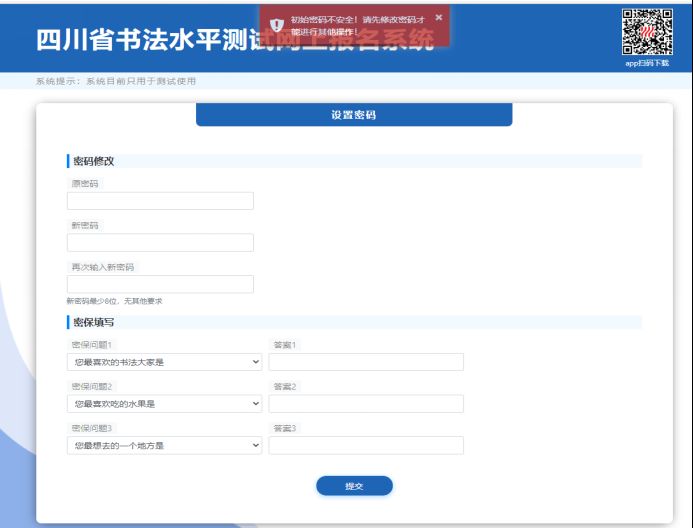Click the 答案3 answer field
Viewport: 693px width, 528px height.
click(366, 445)
